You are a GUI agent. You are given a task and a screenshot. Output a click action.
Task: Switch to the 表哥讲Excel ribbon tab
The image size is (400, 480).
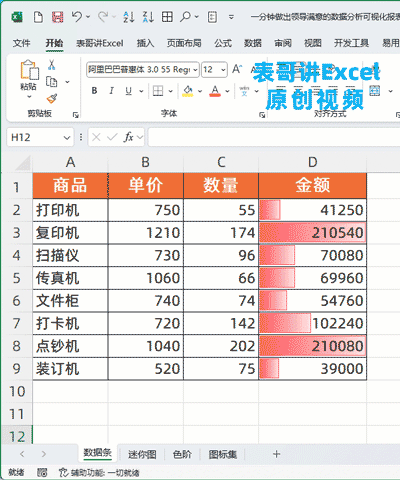tap(100, 43)
